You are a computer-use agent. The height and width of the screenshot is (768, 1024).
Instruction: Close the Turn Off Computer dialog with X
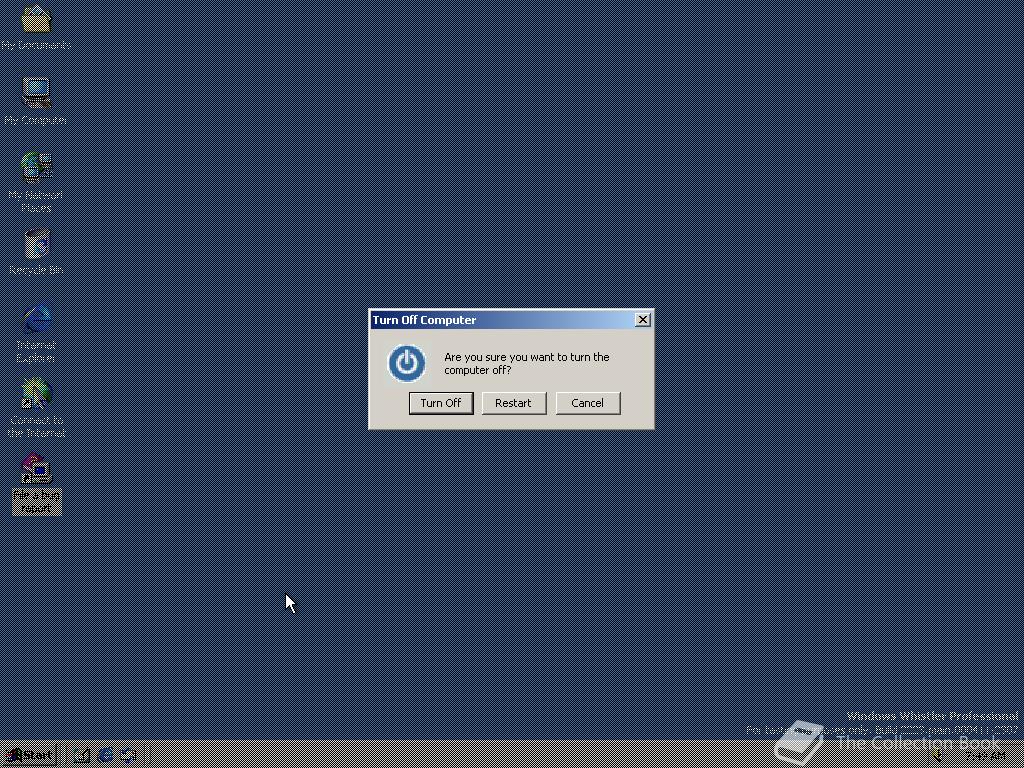[x=643, y=319]
